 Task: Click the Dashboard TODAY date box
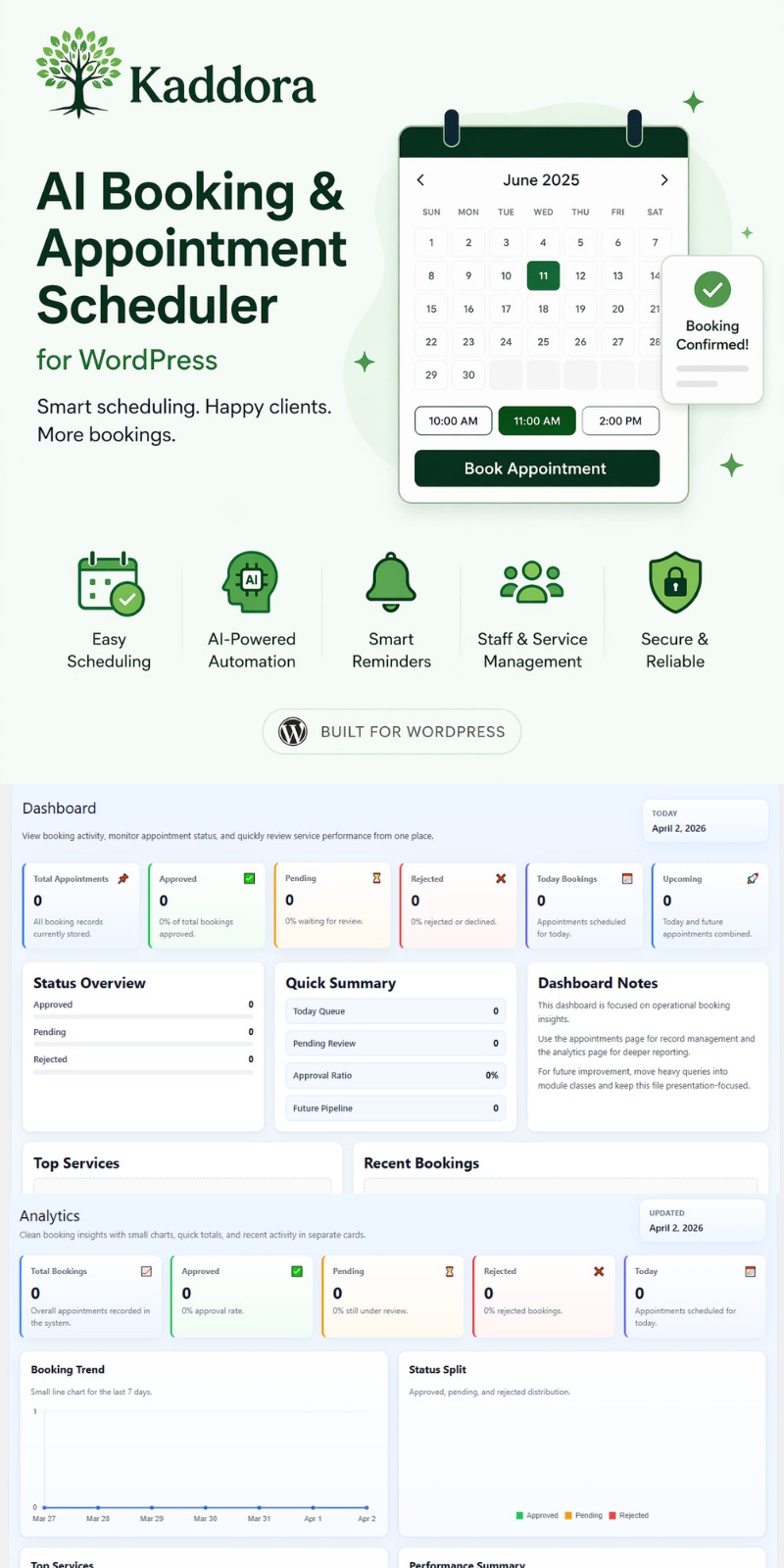tap(705, 821)
